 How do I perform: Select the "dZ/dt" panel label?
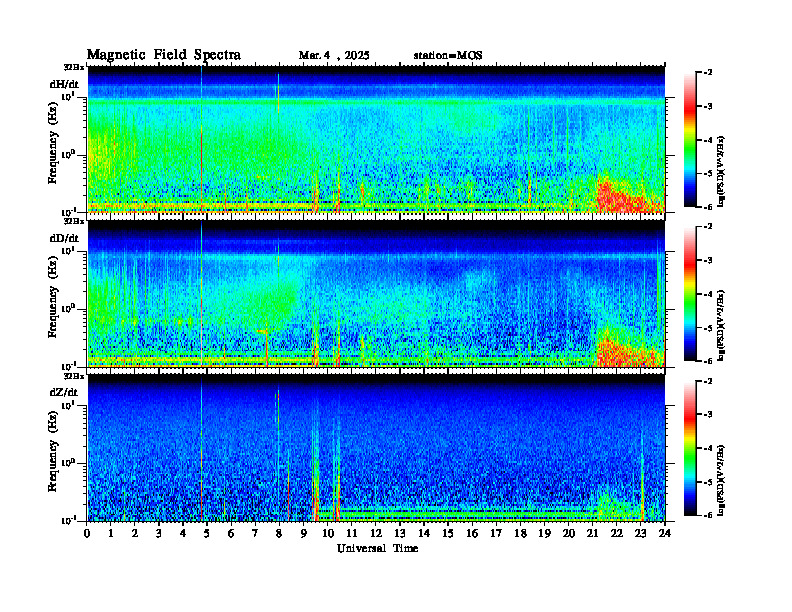(x=64, y=392)
